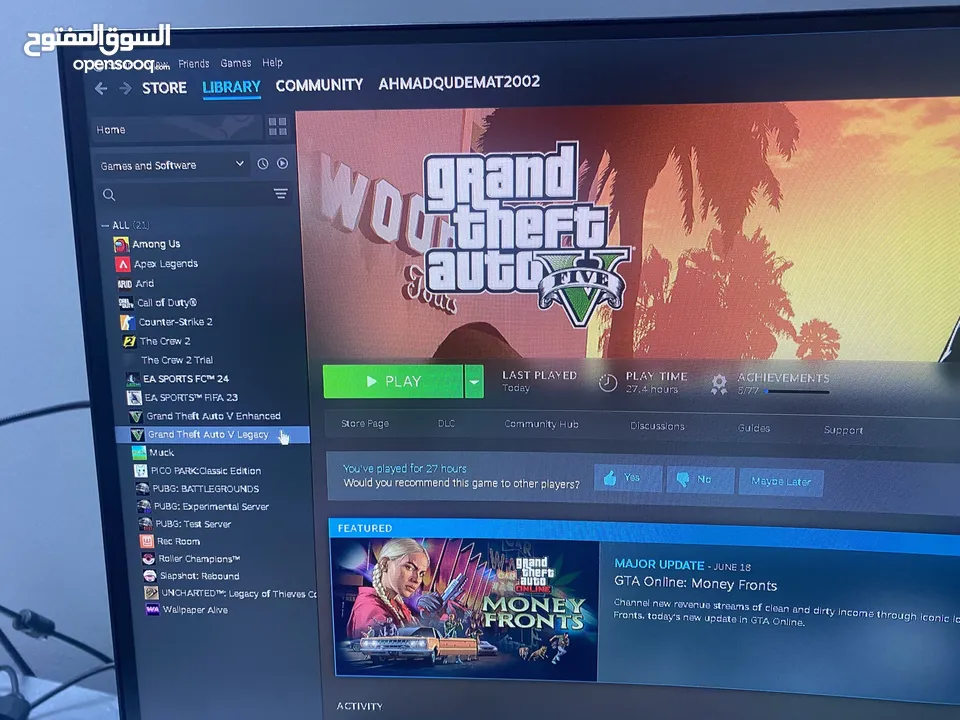Viewport: 960px width, 720px height.
Task: Open Games and Software dropdown
Action: [x=172, y=165]
